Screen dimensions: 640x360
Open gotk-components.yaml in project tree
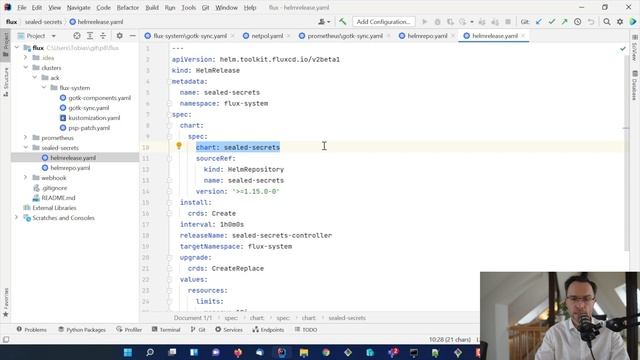coord(99,98)
